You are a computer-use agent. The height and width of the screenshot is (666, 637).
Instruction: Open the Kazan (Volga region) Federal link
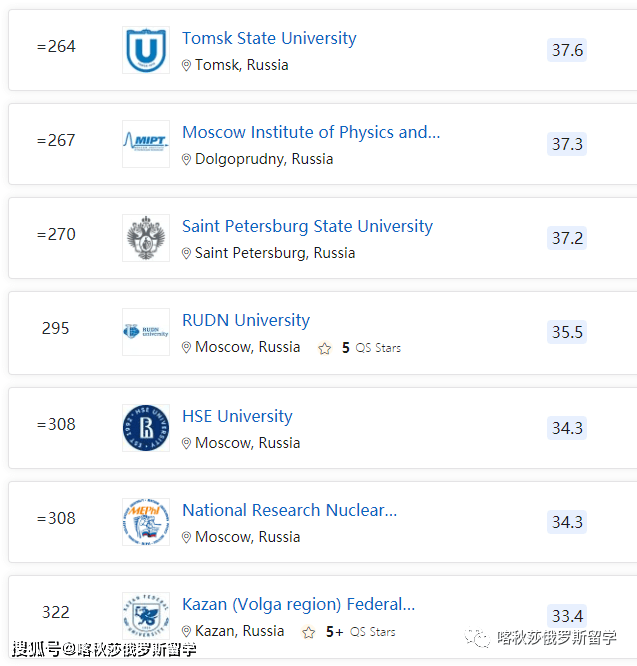coord(298,604)
